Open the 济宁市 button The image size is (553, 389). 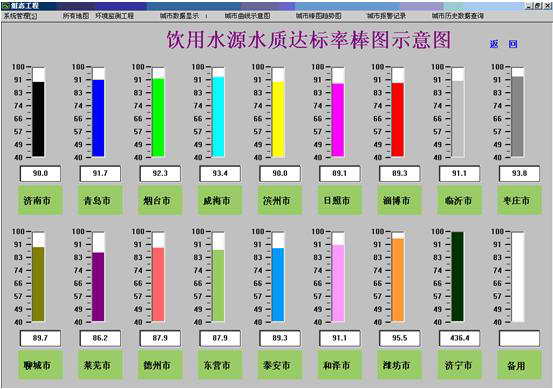460,365
